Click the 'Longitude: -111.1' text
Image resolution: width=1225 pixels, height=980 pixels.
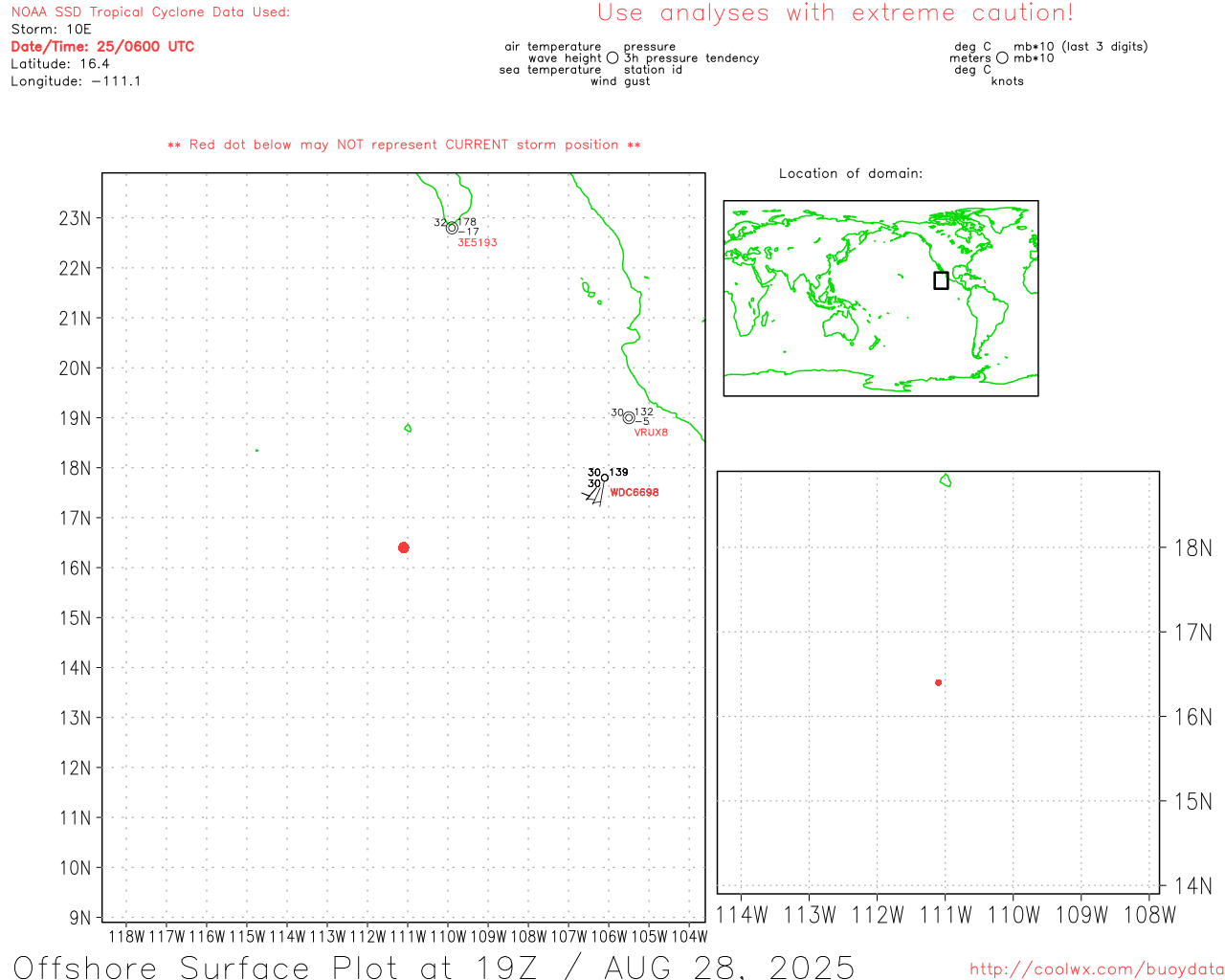click(x=76, y=81)
